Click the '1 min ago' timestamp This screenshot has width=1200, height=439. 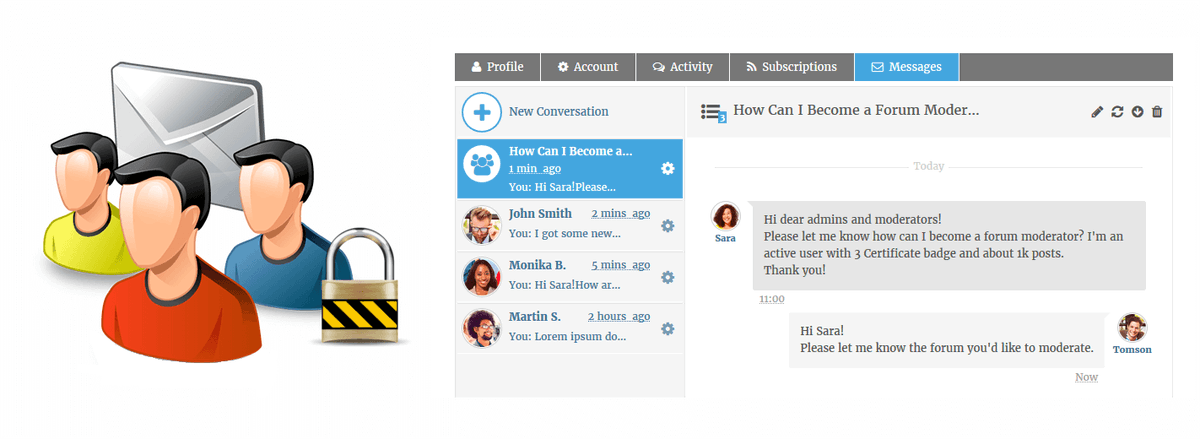pos(534,169)
